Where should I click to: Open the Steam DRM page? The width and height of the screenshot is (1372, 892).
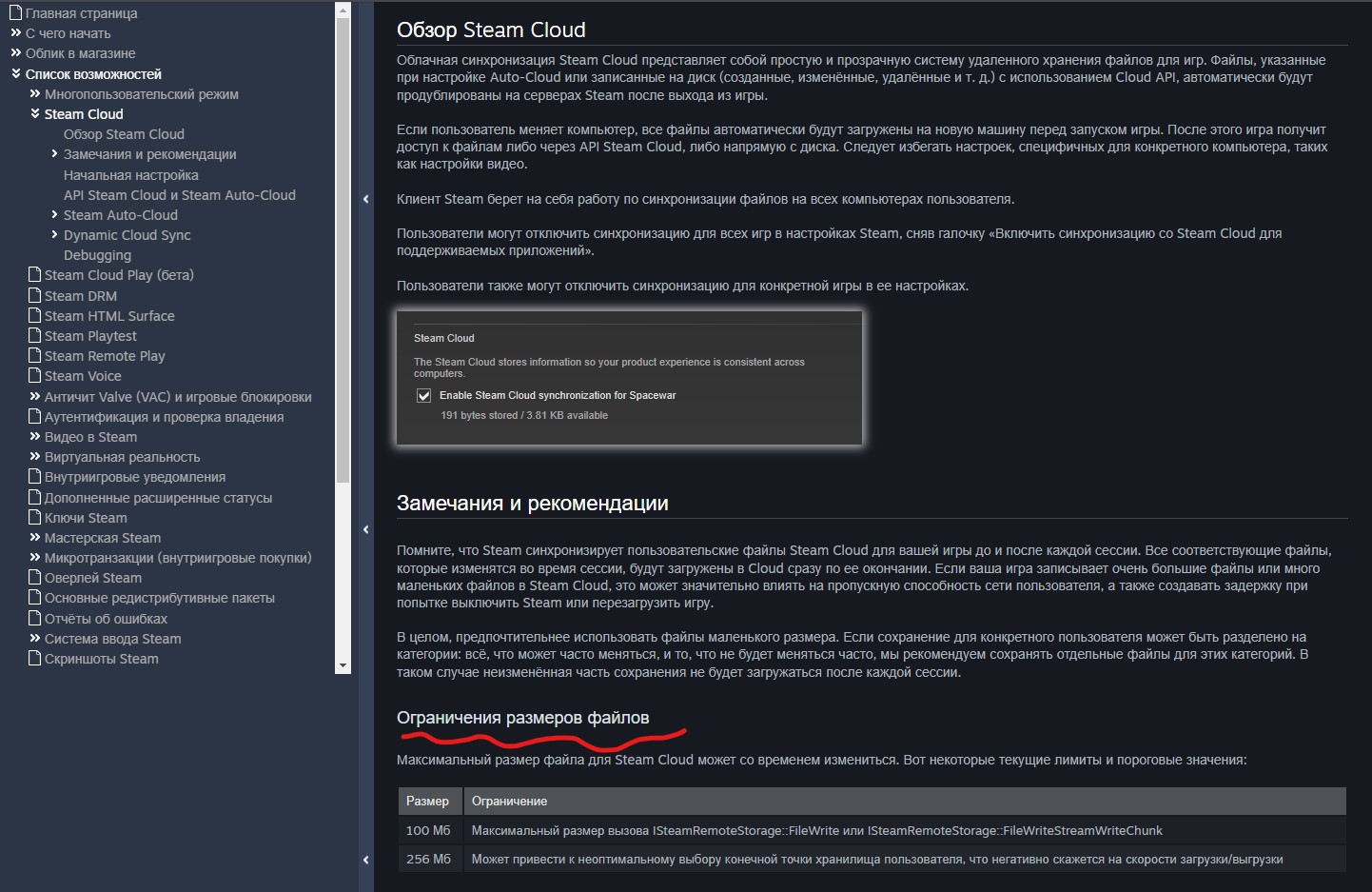click(x=81, y=296)
